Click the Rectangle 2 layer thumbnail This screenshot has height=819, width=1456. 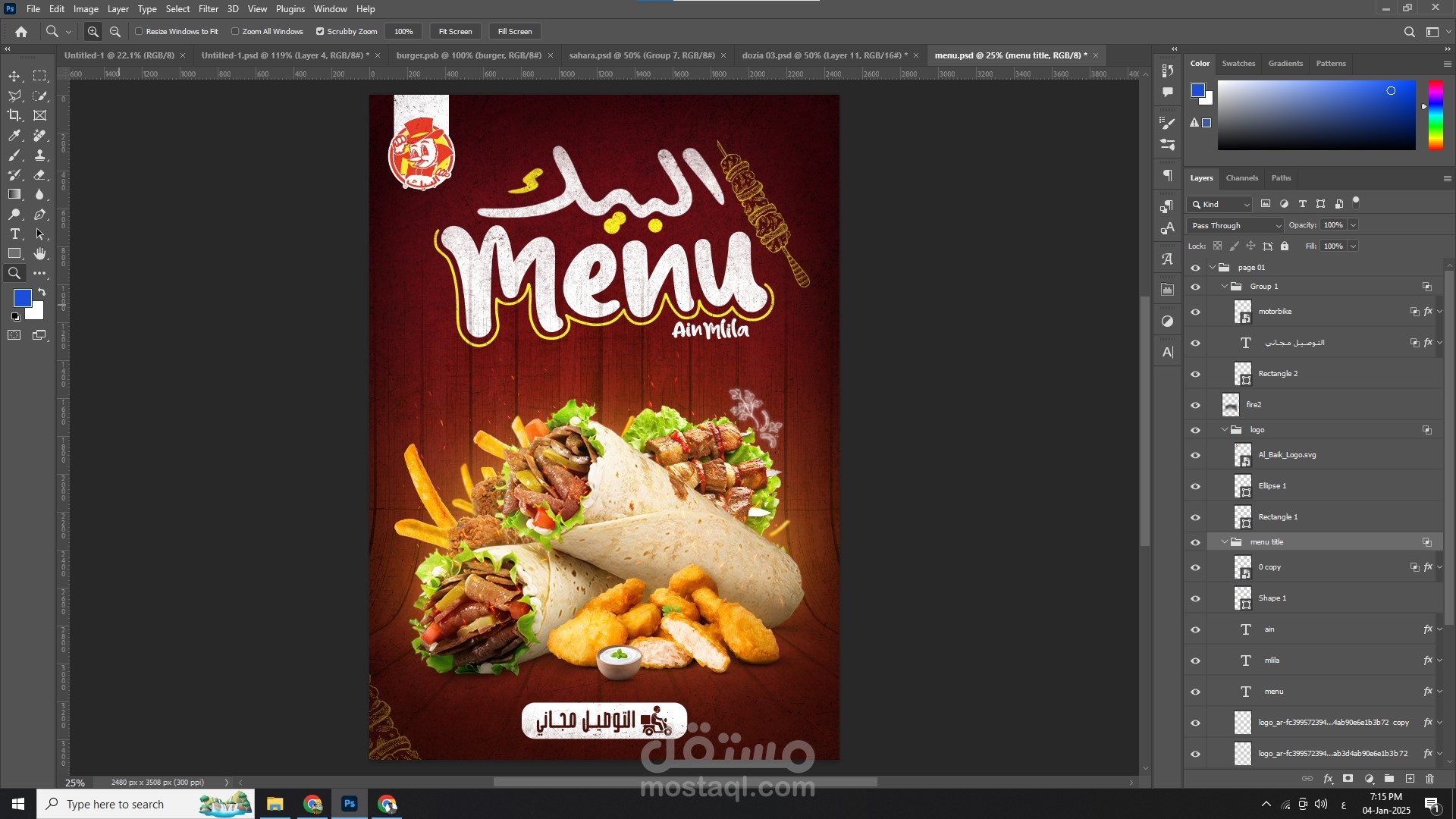1242,374
